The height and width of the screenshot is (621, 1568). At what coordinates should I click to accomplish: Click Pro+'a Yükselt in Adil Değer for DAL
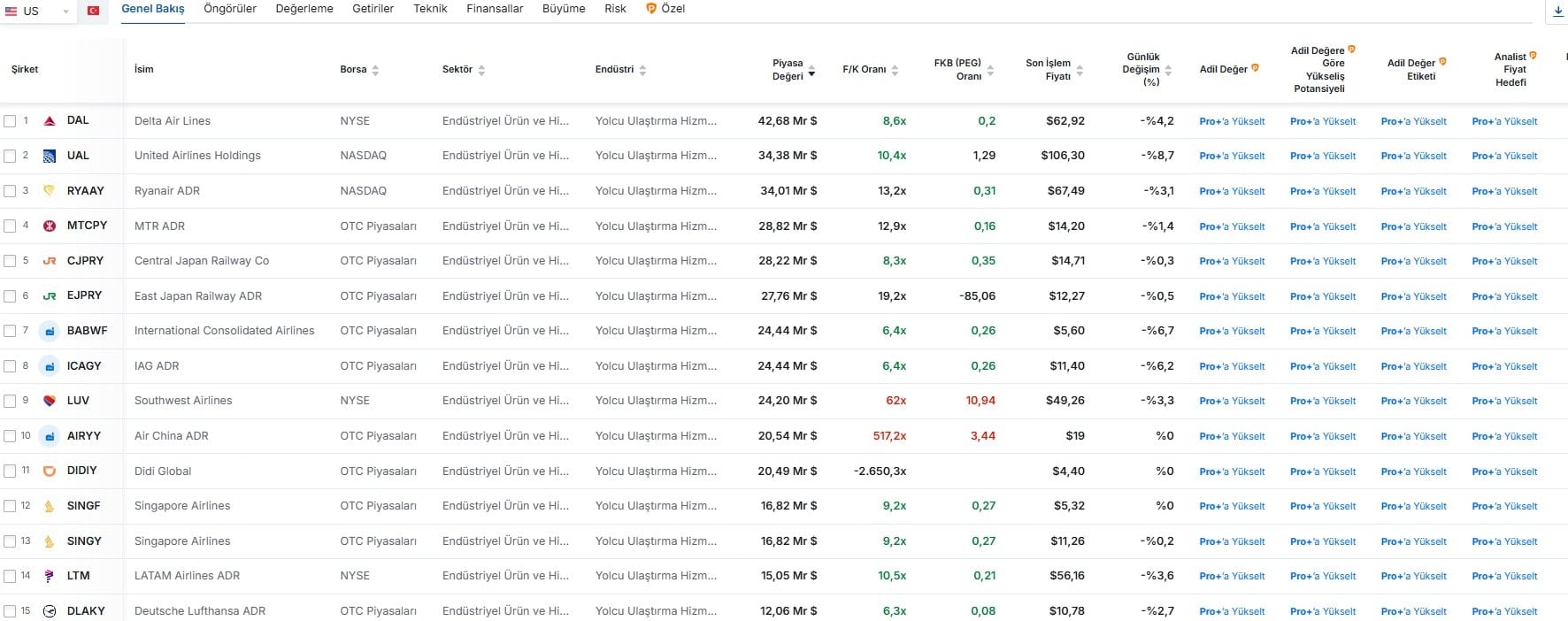pyautogui.click(x=1232, y=121)
